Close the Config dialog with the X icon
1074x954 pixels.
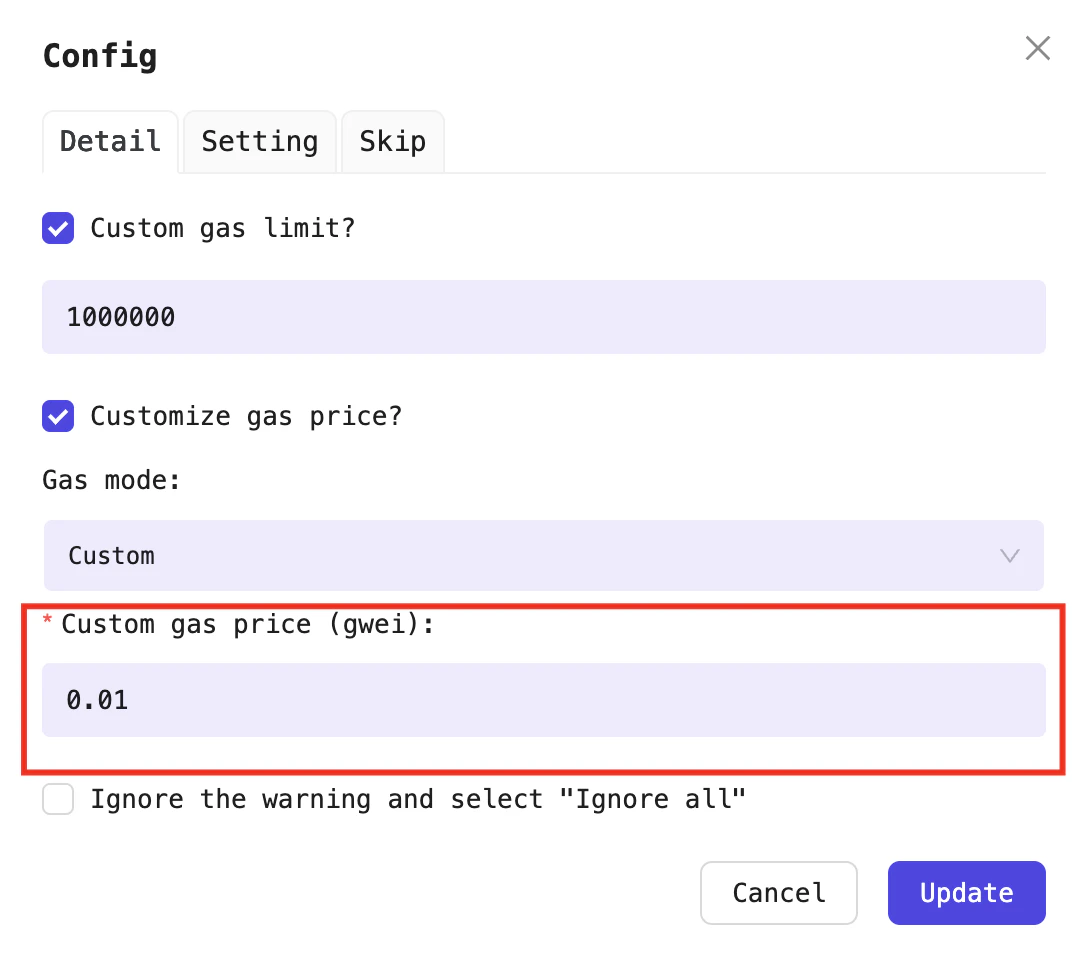point(1037,49)
